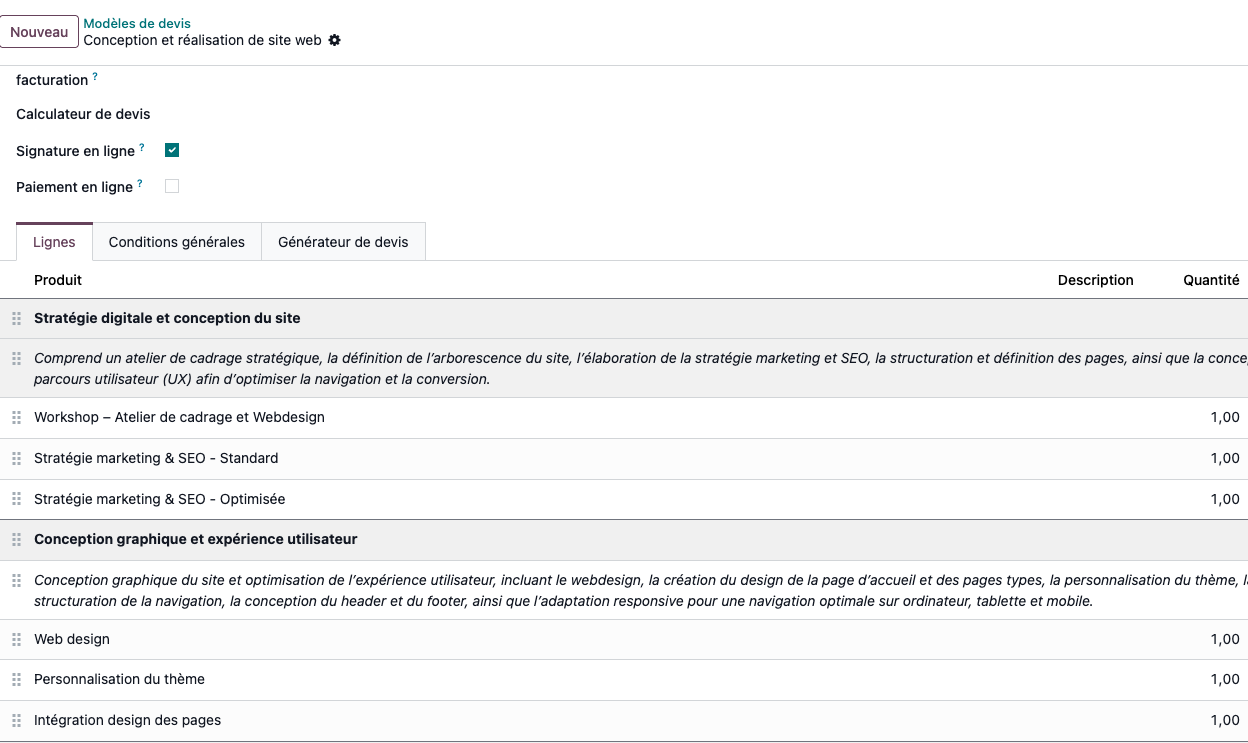1248x743 pixels.
Task: Edit quantity 1,00 of Workshop row
Action: [x=1225, y=417]
